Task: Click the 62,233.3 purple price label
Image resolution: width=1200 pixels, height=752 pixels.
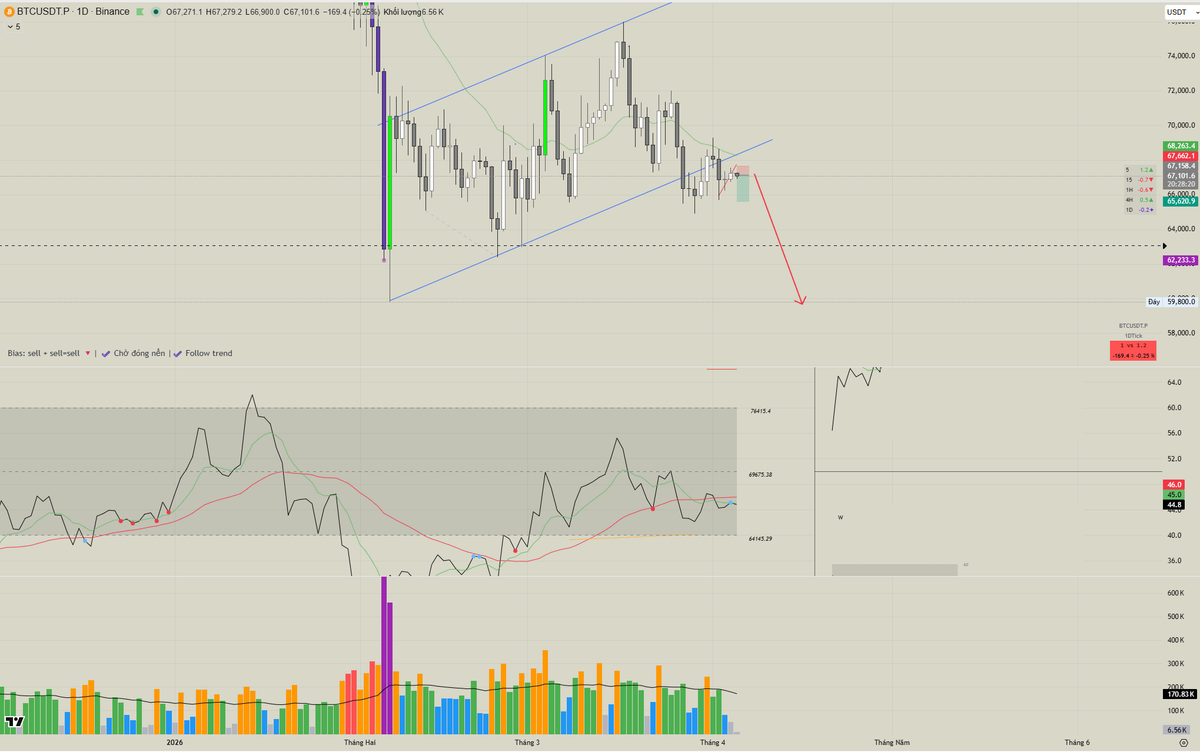Action: tap(1180, 260)
